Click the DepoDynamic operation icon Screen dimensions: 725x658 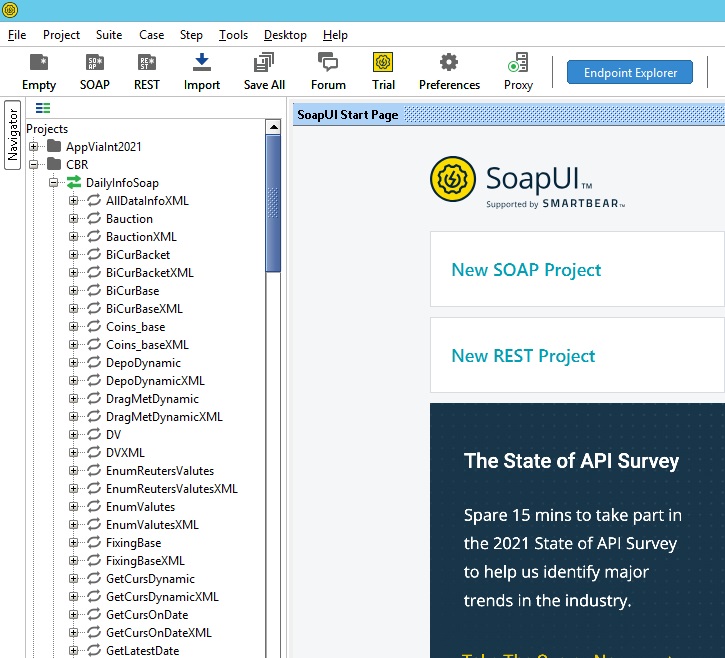(x=94, y=363)
